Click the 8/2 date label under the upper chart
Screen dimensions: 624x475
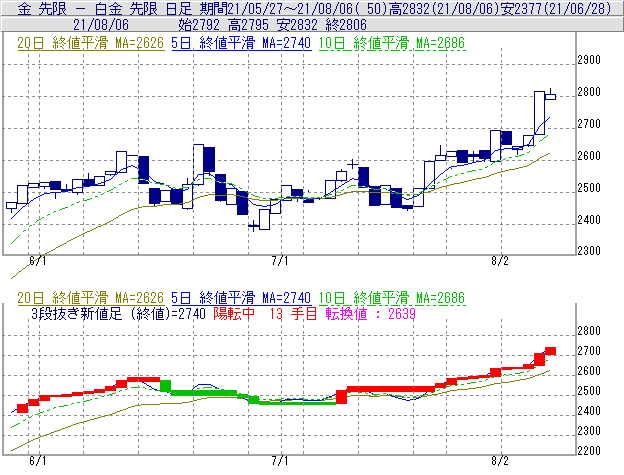coord(500,261)
